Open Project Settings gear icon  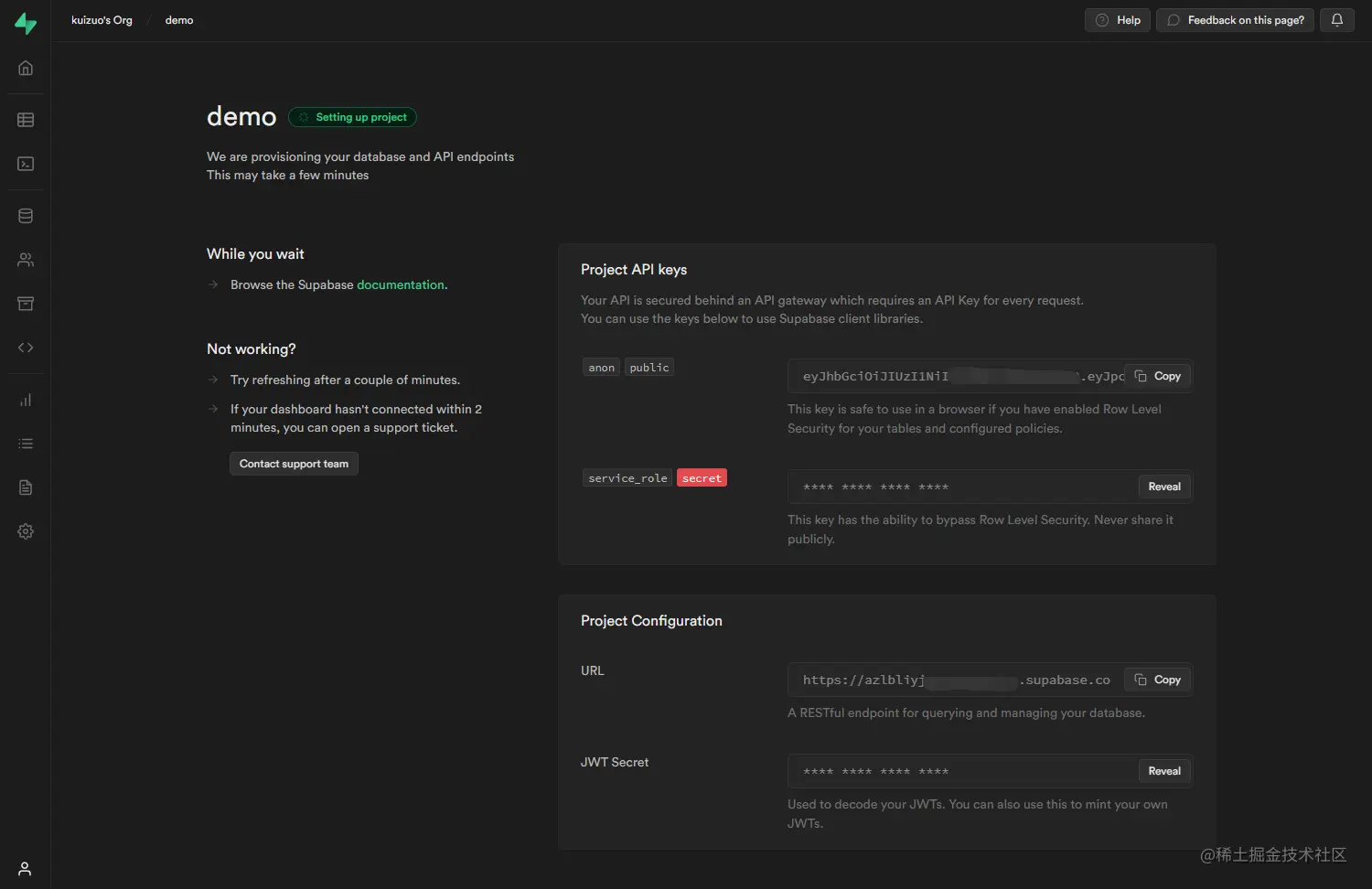click(26, 531)
